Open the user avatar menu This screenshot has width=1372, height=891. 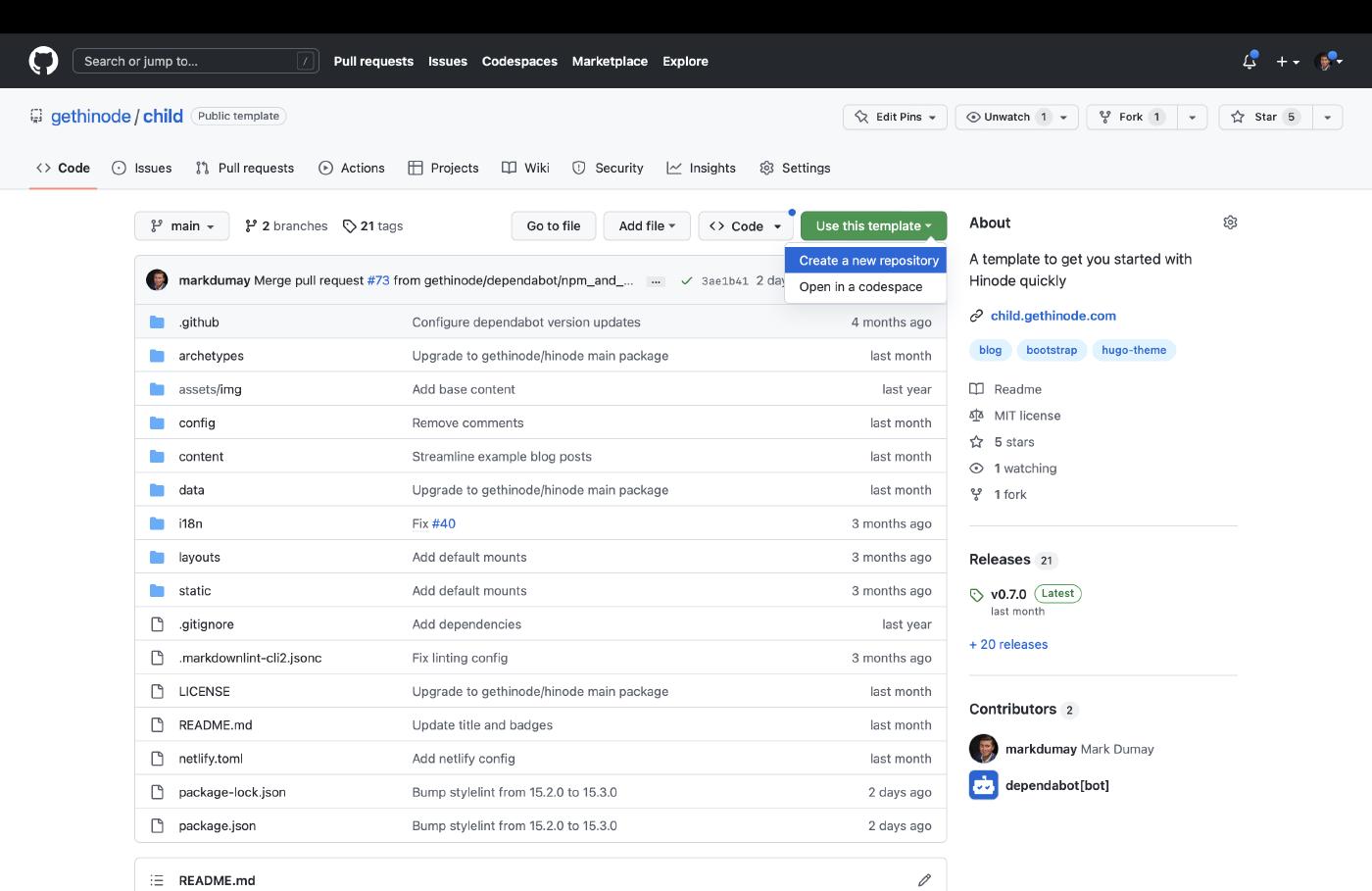pos(1328,62)
